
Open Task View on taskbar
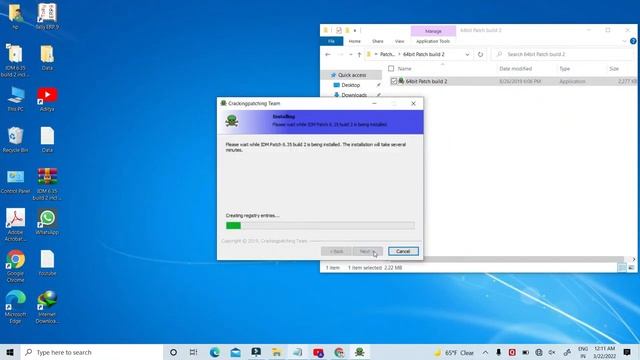point(193,352)
